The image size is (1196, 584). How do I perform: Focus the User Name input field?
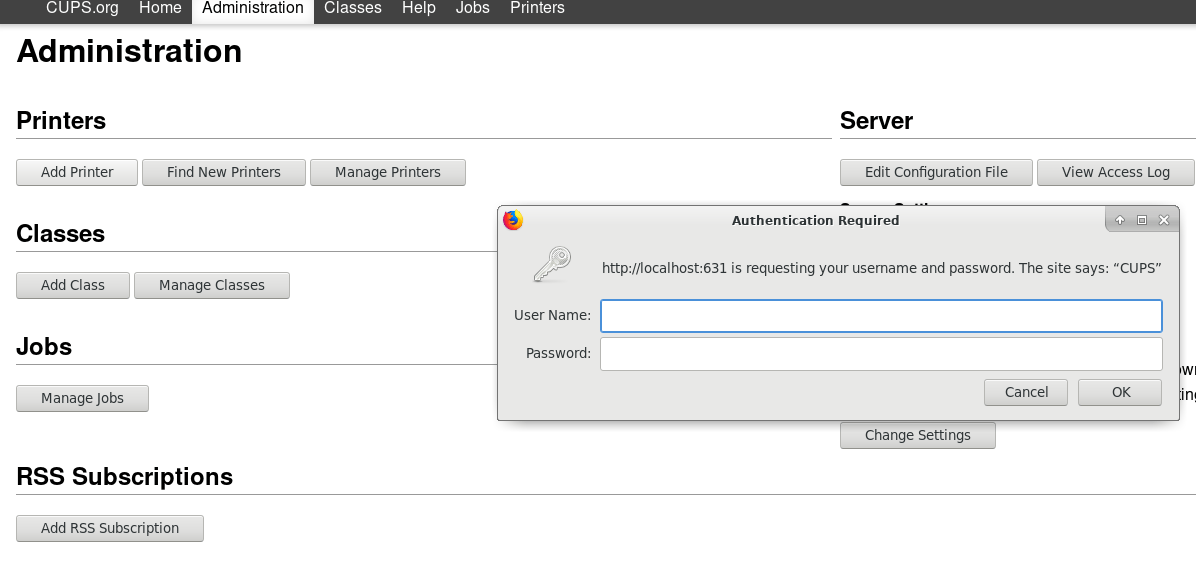pos(881,316)
